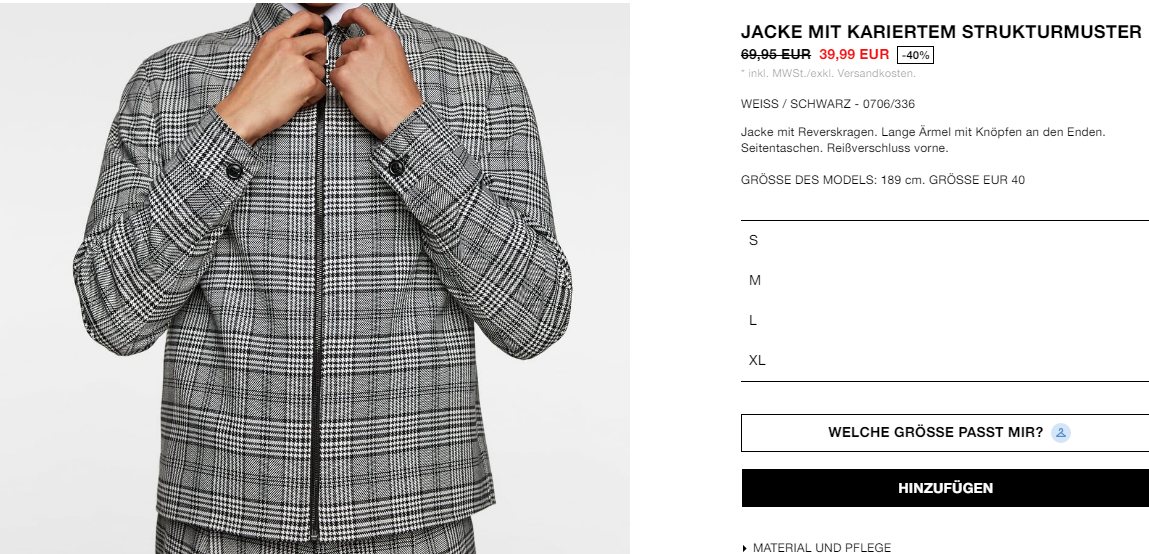Click the crossed-out 69,95 EUR price
Viewport: 1149px width, 554px height.
(776, 54)
